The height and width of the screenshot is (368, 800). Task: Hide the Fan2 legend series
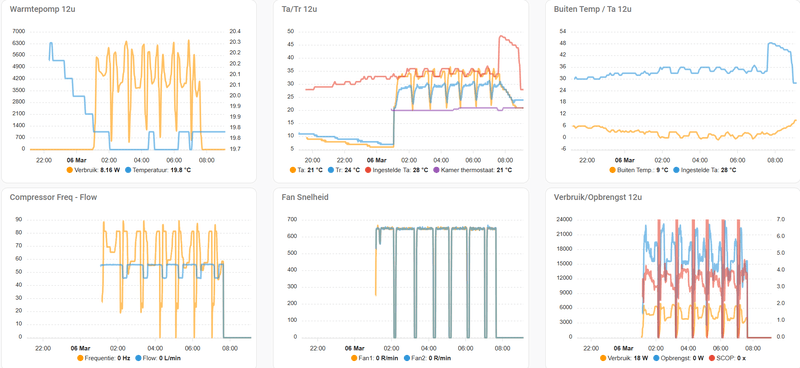click(x=428, y=358)
